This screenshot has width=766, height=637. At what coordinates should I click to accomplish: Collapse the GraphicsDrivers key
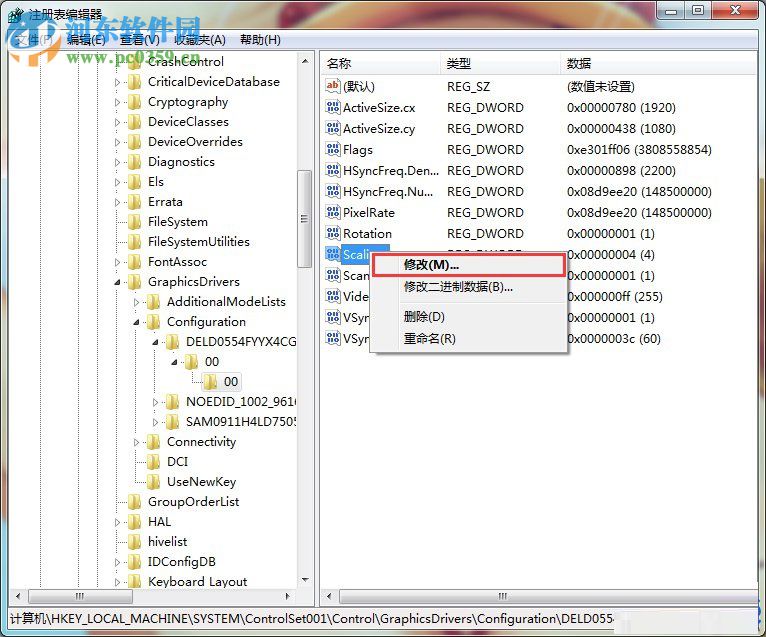117,282
